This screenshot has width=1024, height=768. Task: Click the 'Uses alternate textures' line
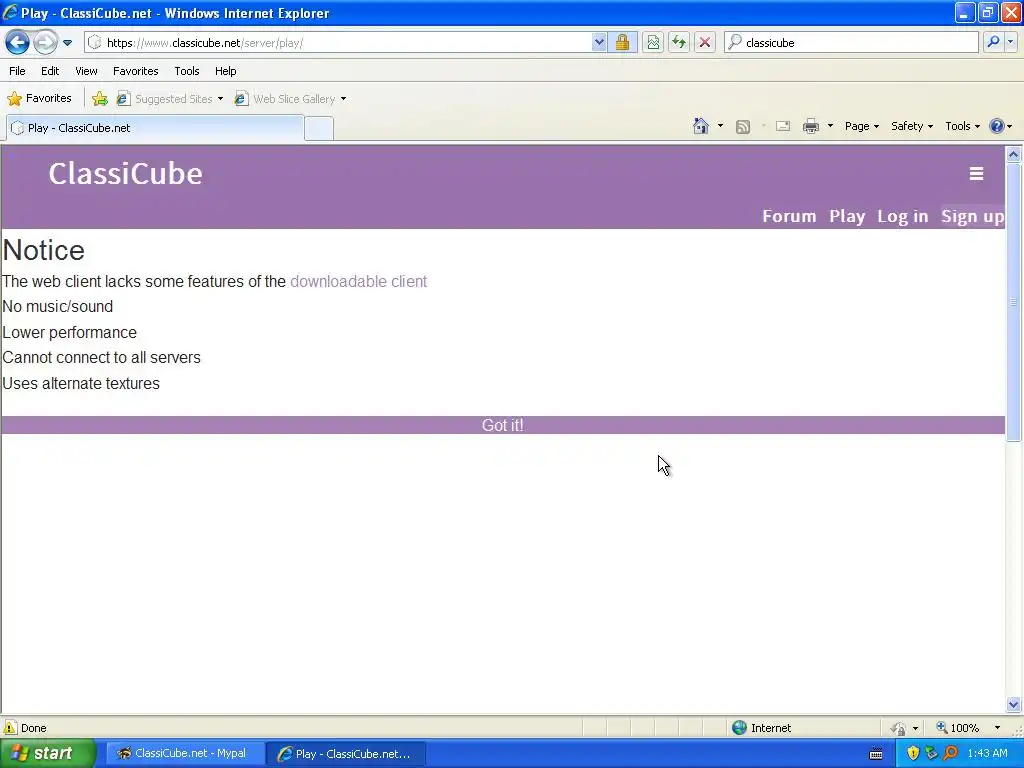[x=81, y=383]
